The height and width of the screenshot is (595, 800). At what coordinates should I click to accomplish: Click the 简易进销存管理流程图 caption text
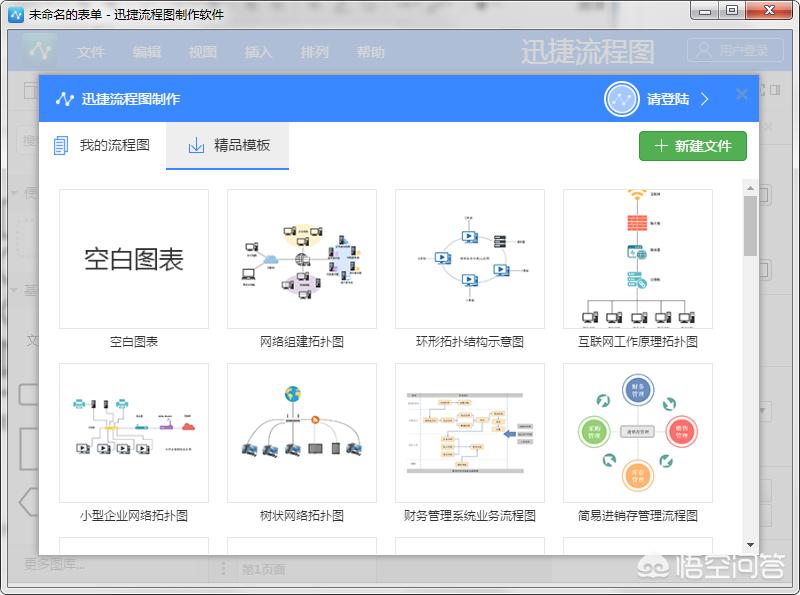point(637,515)
